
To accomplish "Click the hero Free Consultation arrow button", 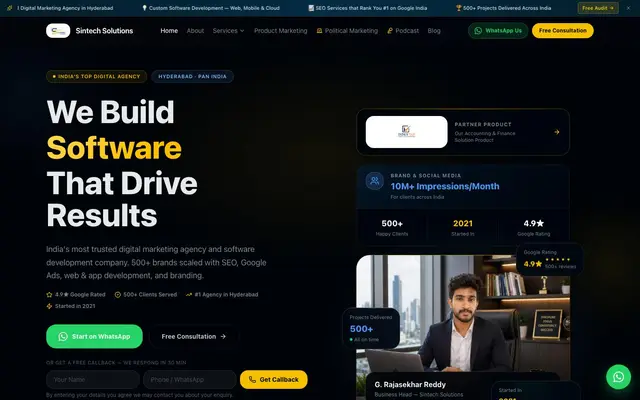I will (193, 336).
